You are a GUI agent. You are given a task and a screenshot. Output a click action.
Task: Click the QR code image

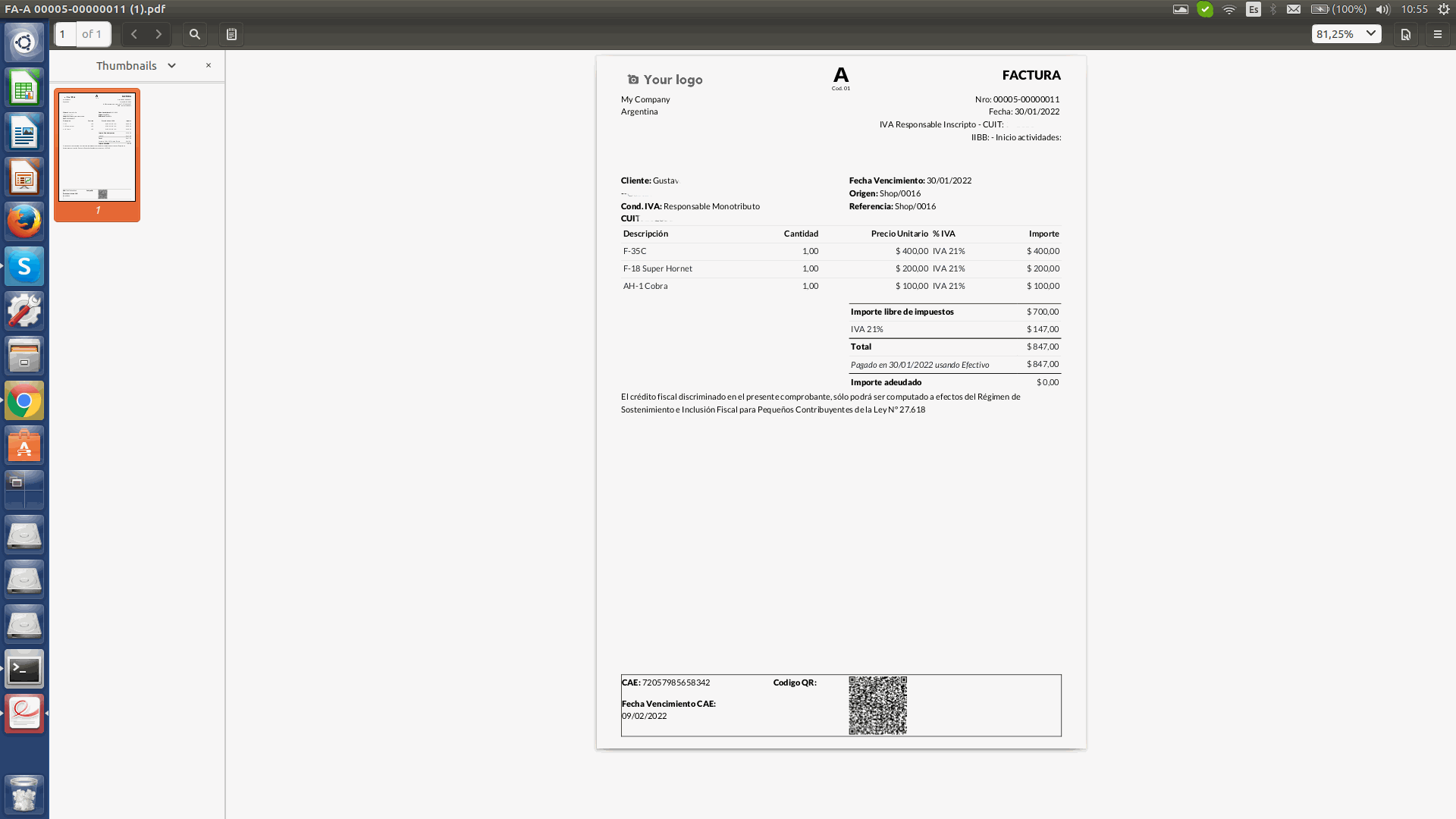(877, 705)
